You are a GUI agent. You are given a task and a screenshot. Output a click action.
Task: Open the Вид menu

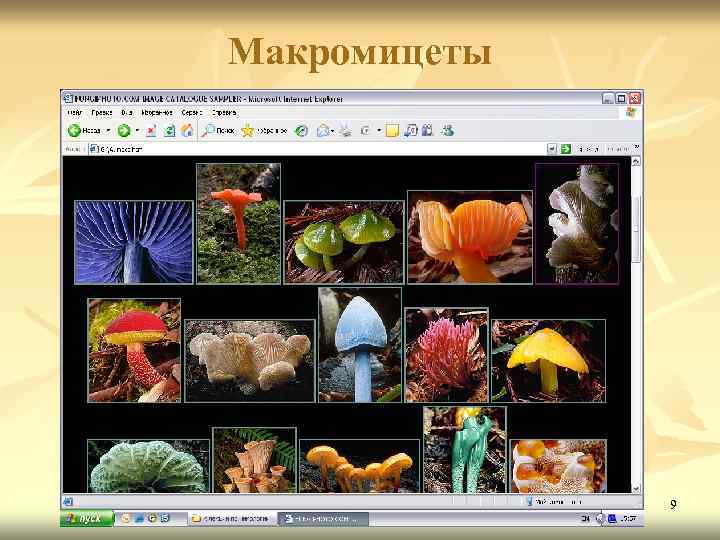(127, 112)
